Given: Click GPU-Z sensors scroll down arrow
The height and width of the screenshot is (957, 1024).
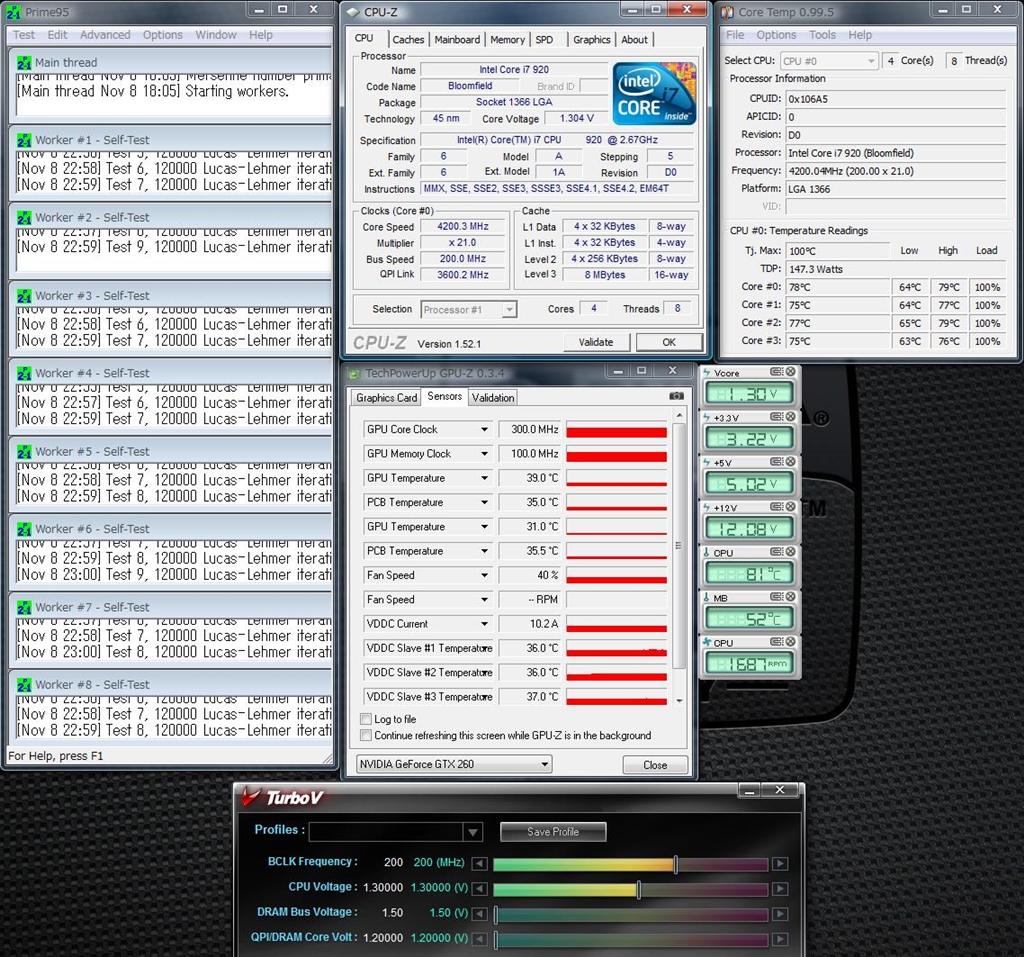Looking at the screenshot, I should click(x=679, y=701).
